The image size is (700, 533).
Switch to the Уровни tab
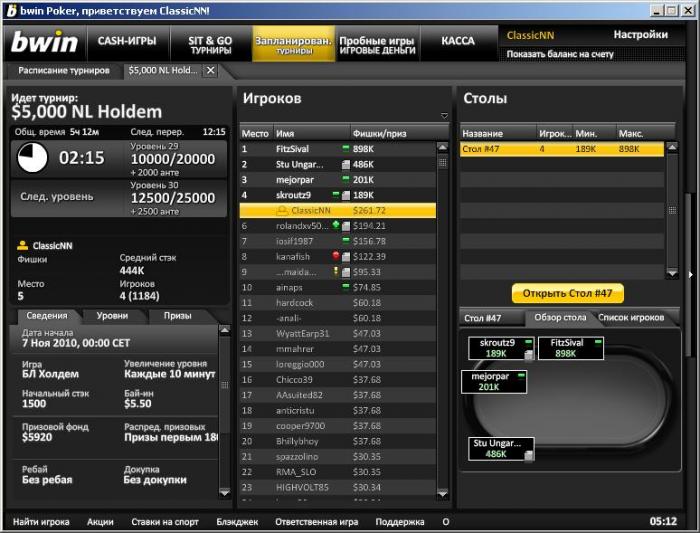tap(112, 316)
